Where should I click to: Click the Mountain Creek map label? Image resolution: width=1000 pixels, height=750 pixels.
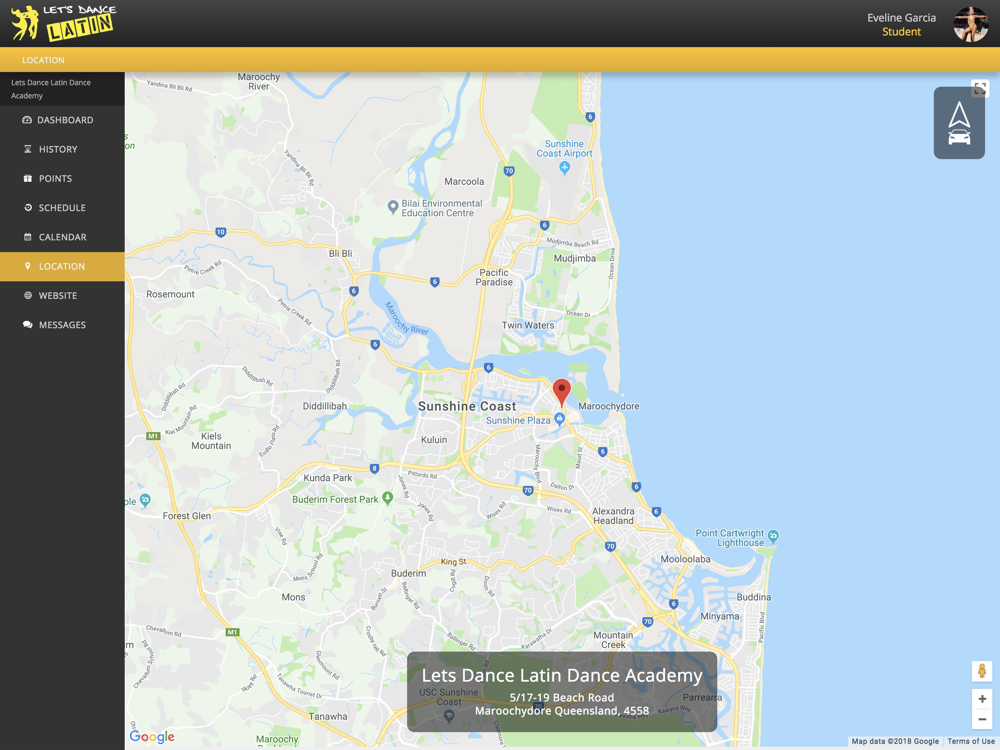click(x=613, y=640)
